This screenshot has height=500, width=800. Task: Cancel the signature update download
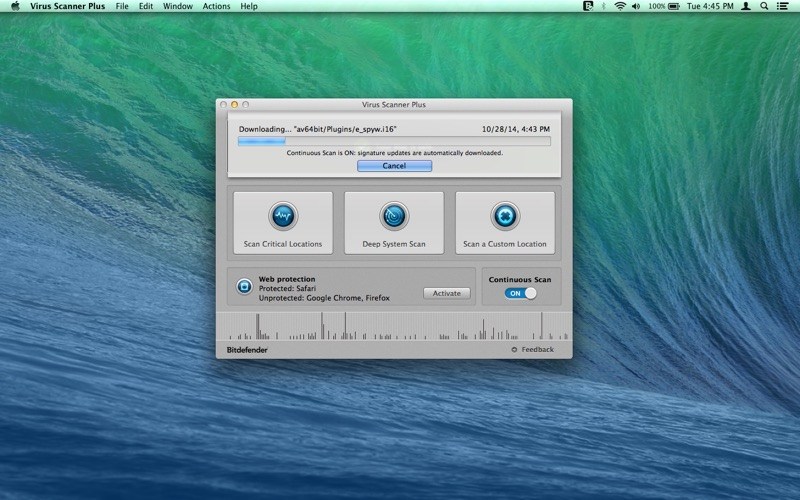tap(394, 166)
